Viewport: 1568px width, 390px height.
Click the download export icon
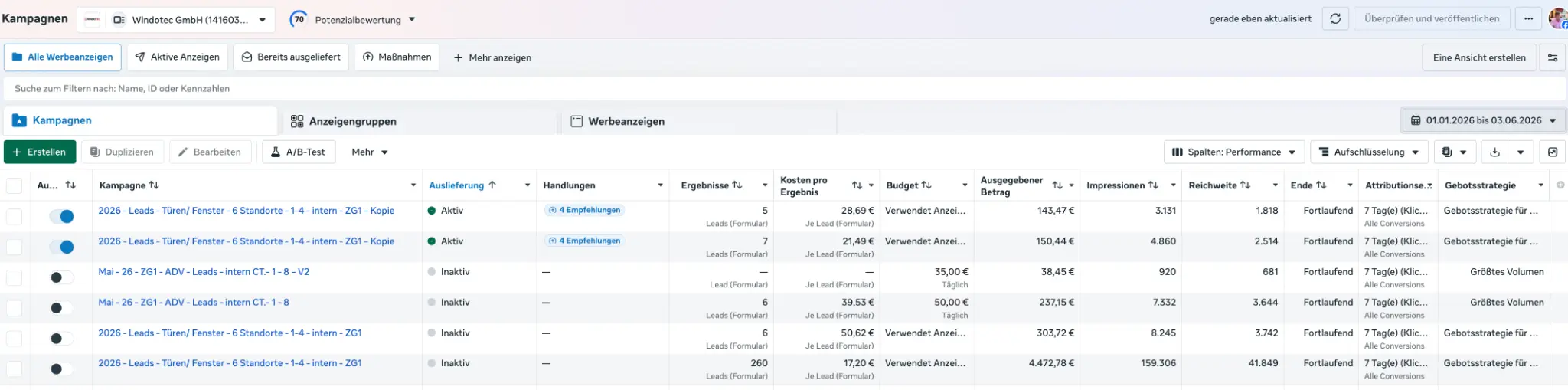1494,152
